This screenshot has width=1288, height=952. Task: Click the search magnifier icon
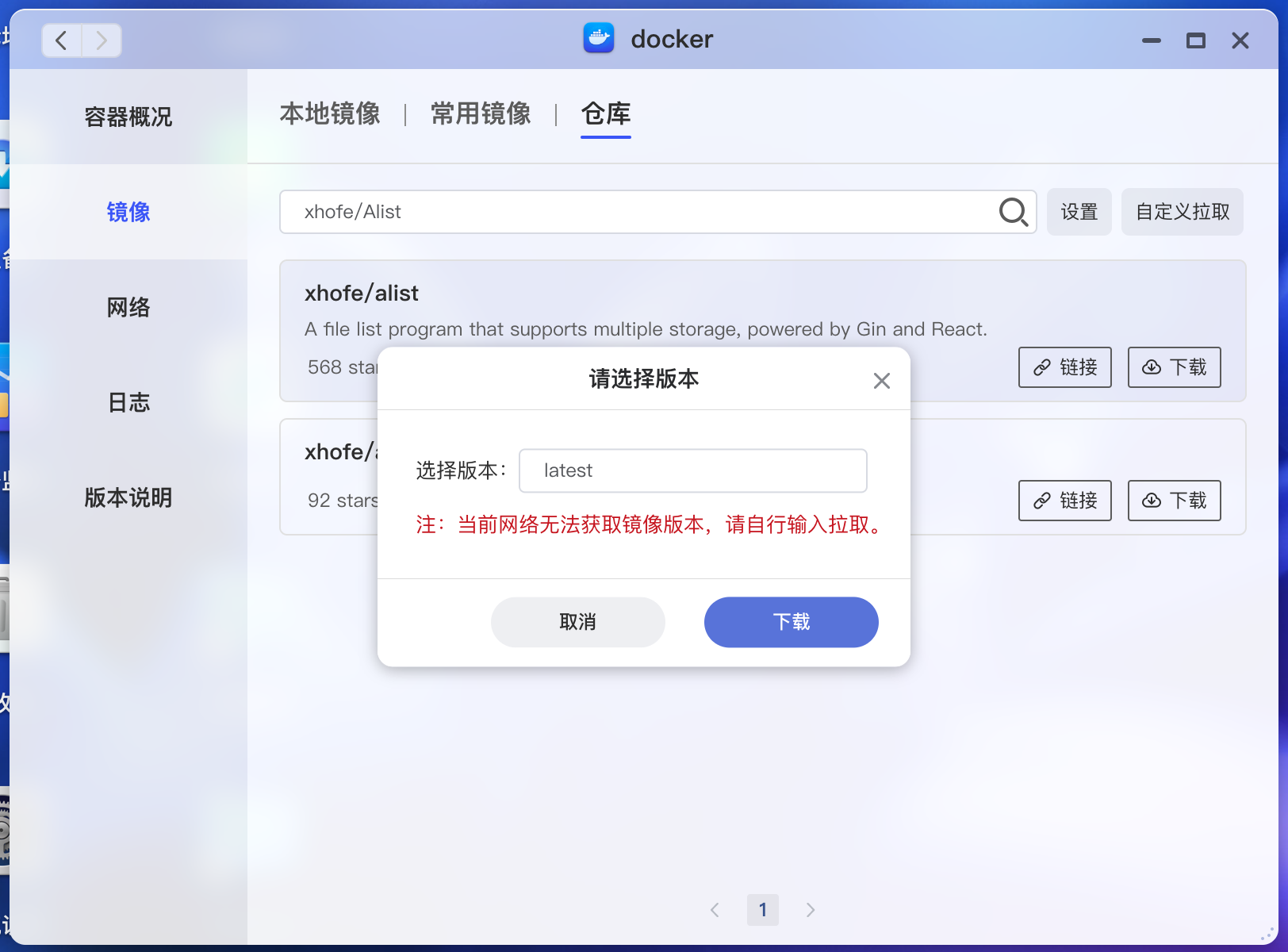point(1013,212)
